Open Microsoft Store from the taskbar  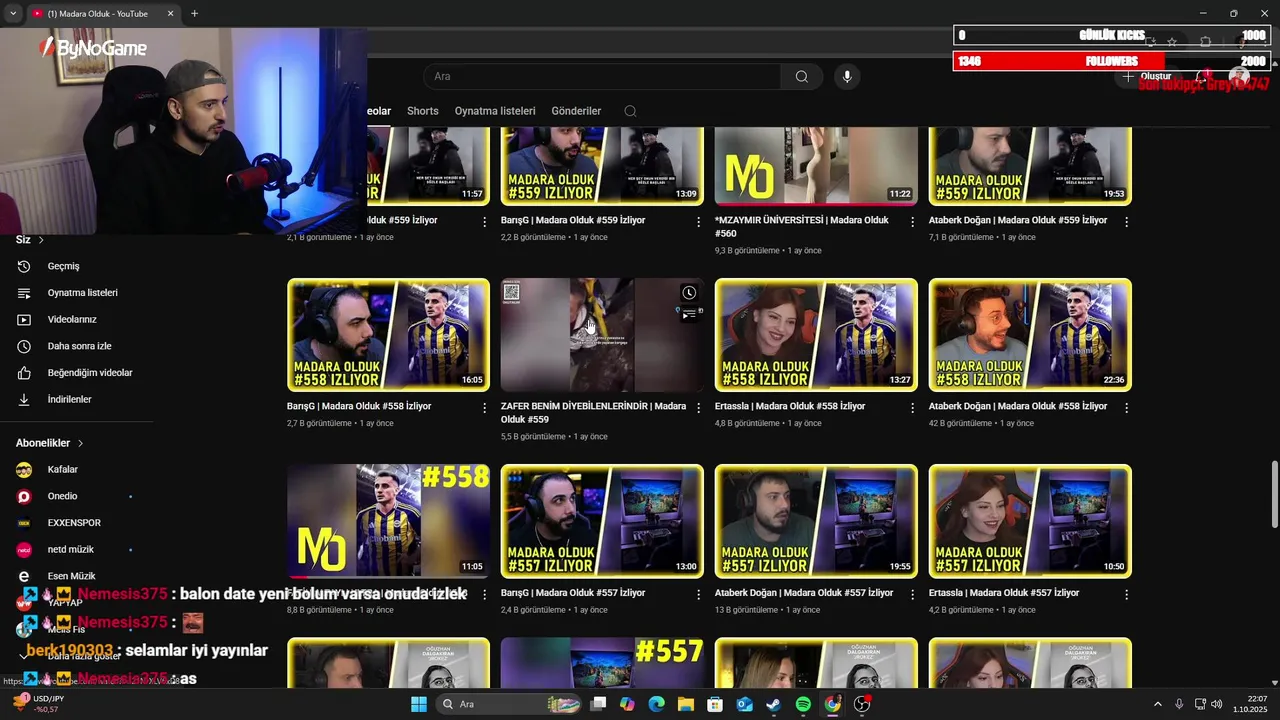715,704
